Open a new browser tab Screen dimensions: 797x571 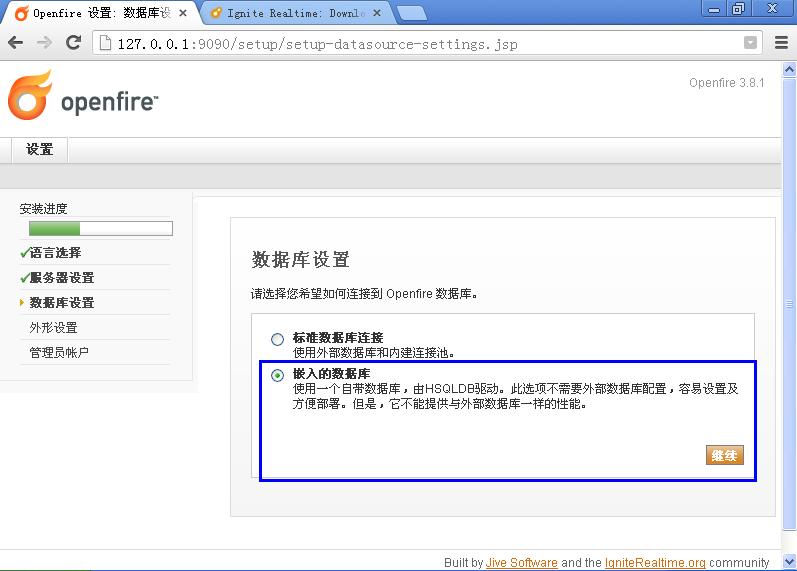(x=411, y=14)
